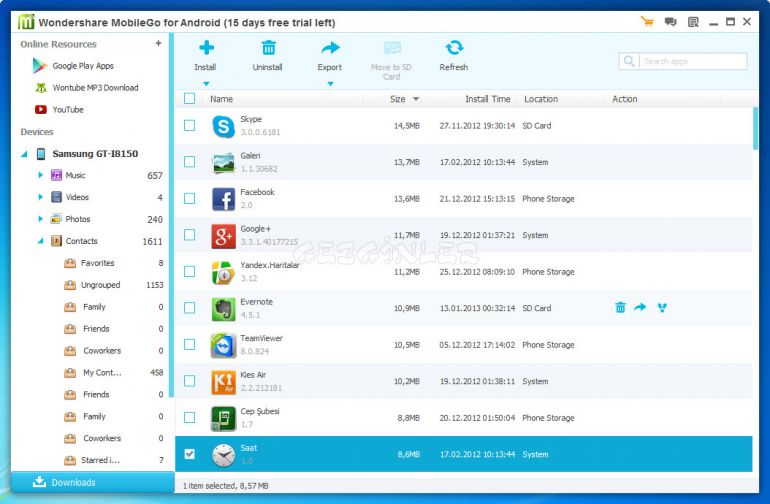Click the YouTube icon in sidebar

(x=41, y=110)
